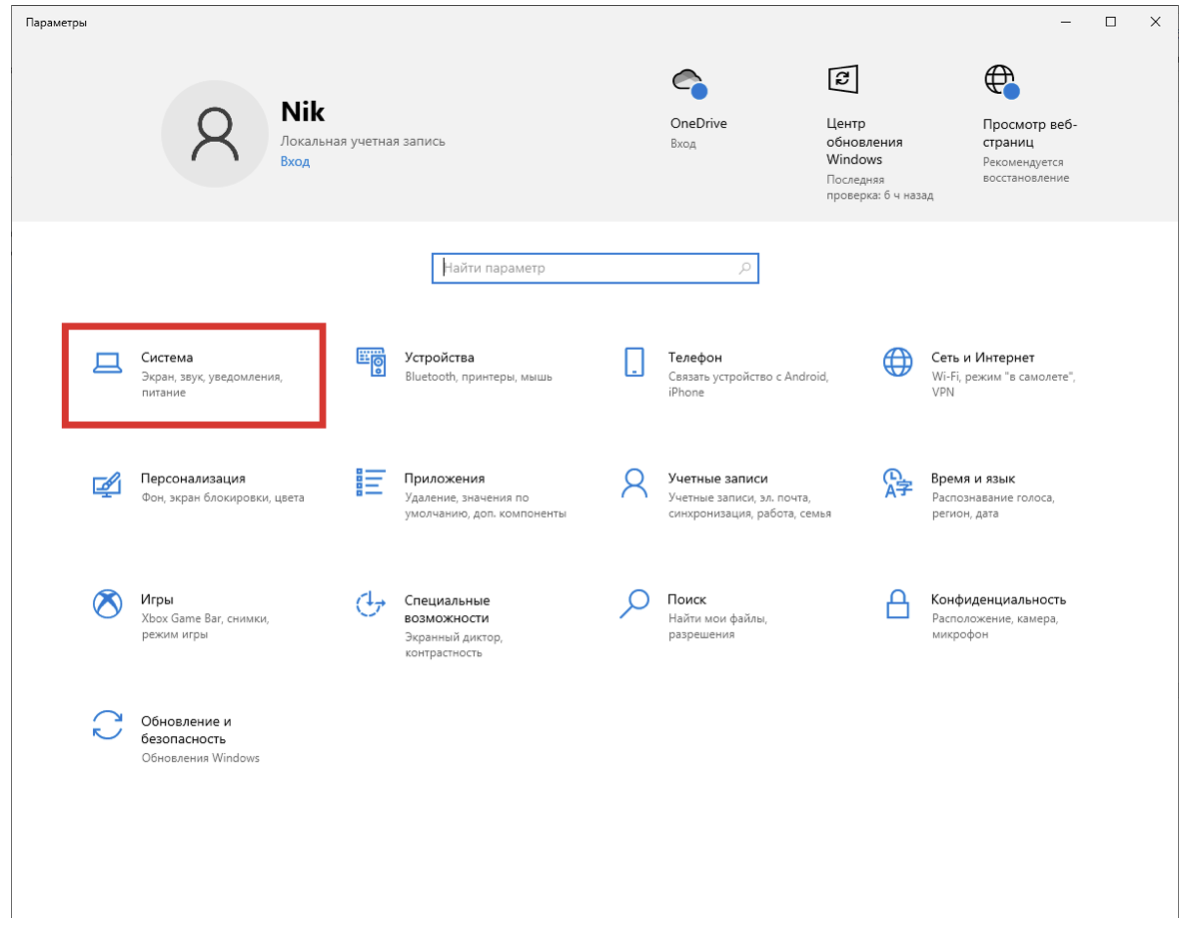The width and height of the screenshot is (1184, 940).
Task: Click the Конфиденциальность padlock icon
Action: click(898, 604)
